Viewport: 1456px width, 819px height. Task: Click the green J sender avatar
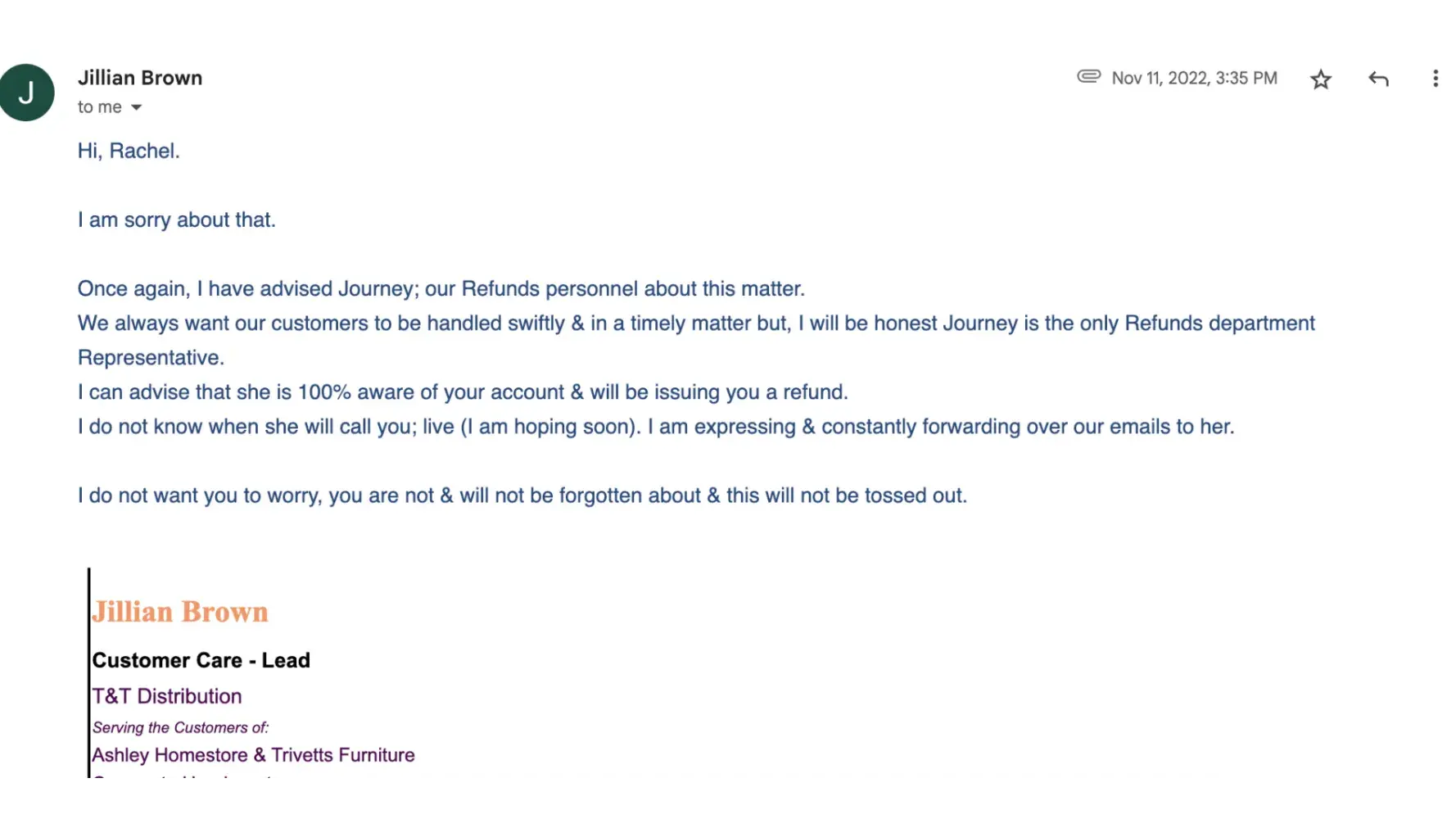[26, 93]
